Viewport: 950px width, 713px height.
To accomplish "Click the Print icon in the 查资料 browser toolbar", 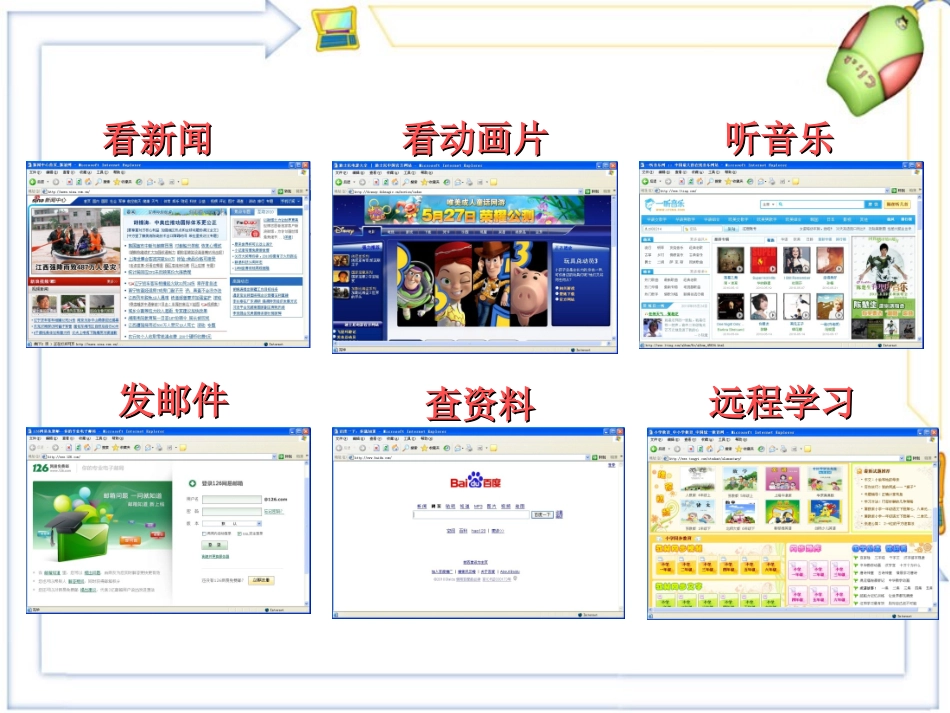I will pos(470,448).
